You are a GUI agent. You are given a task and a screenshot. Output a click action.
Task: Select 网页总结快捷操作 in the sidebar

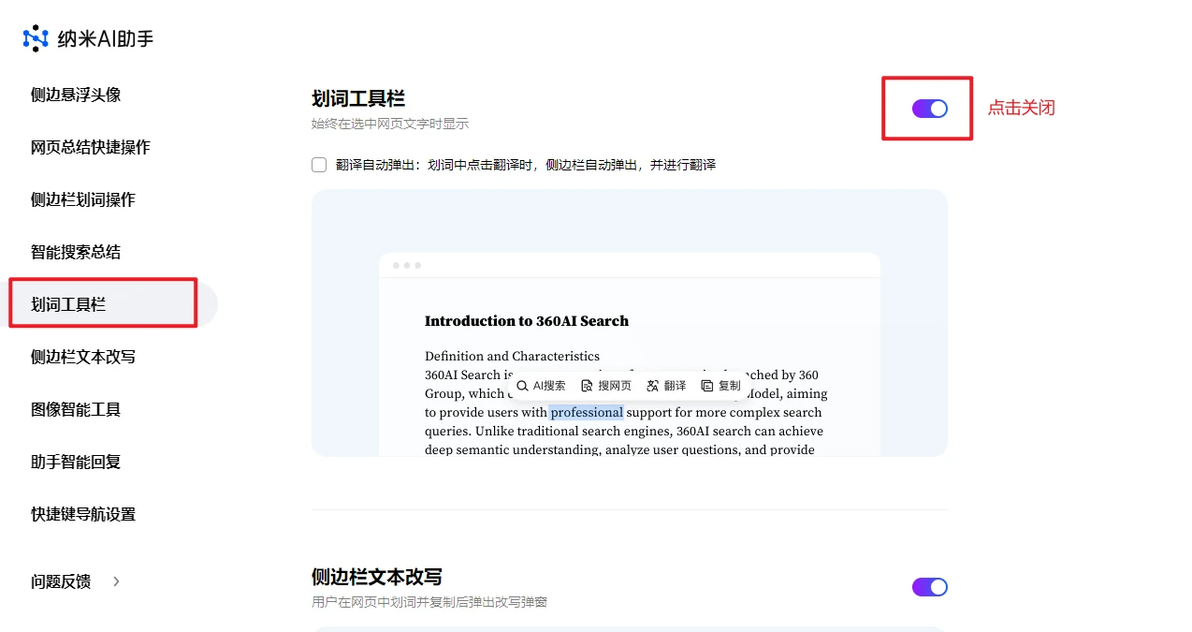coord(90,148)
